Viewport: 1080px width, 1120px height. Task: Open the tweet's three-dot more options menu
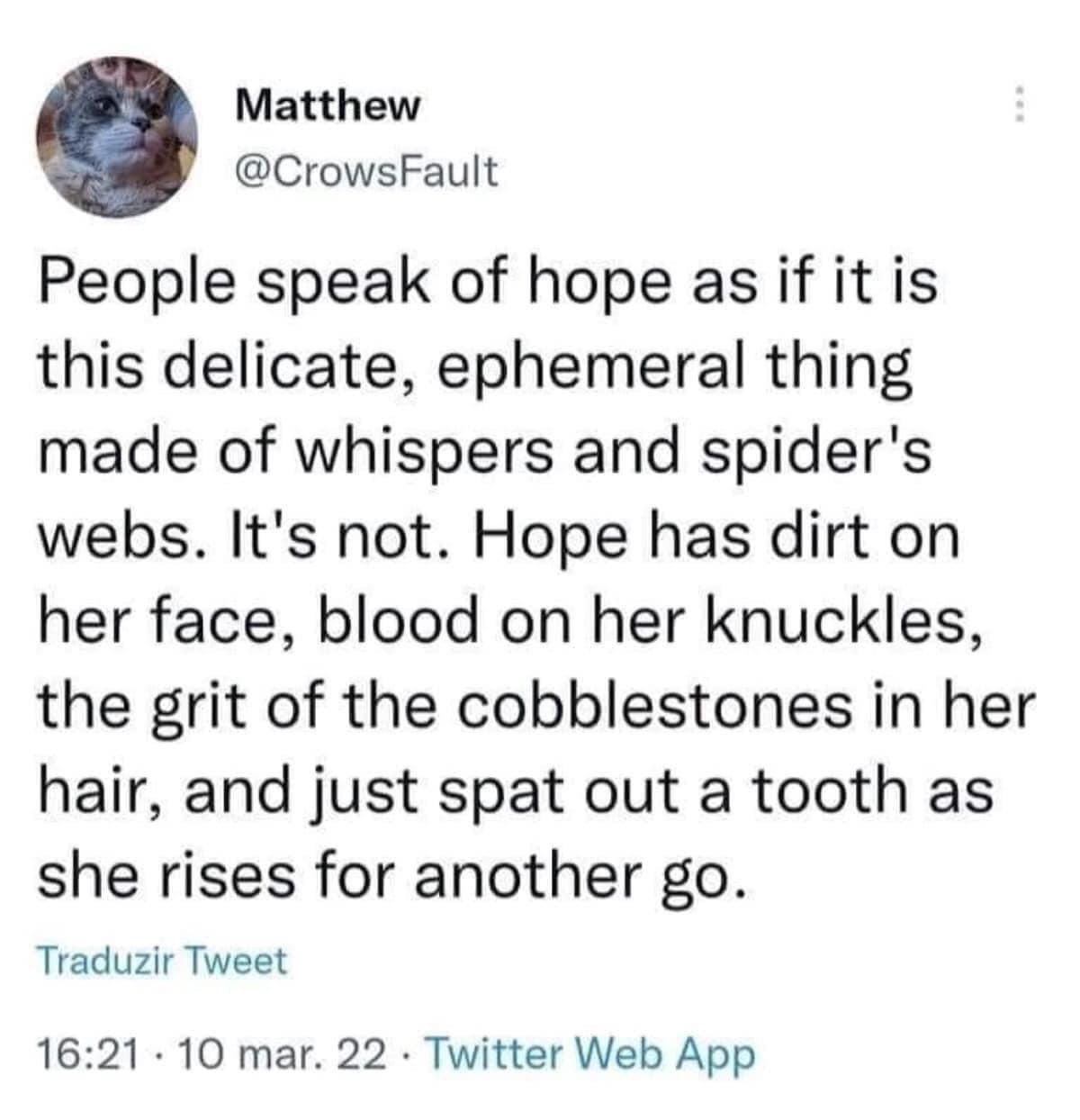tap(1018, 105)
